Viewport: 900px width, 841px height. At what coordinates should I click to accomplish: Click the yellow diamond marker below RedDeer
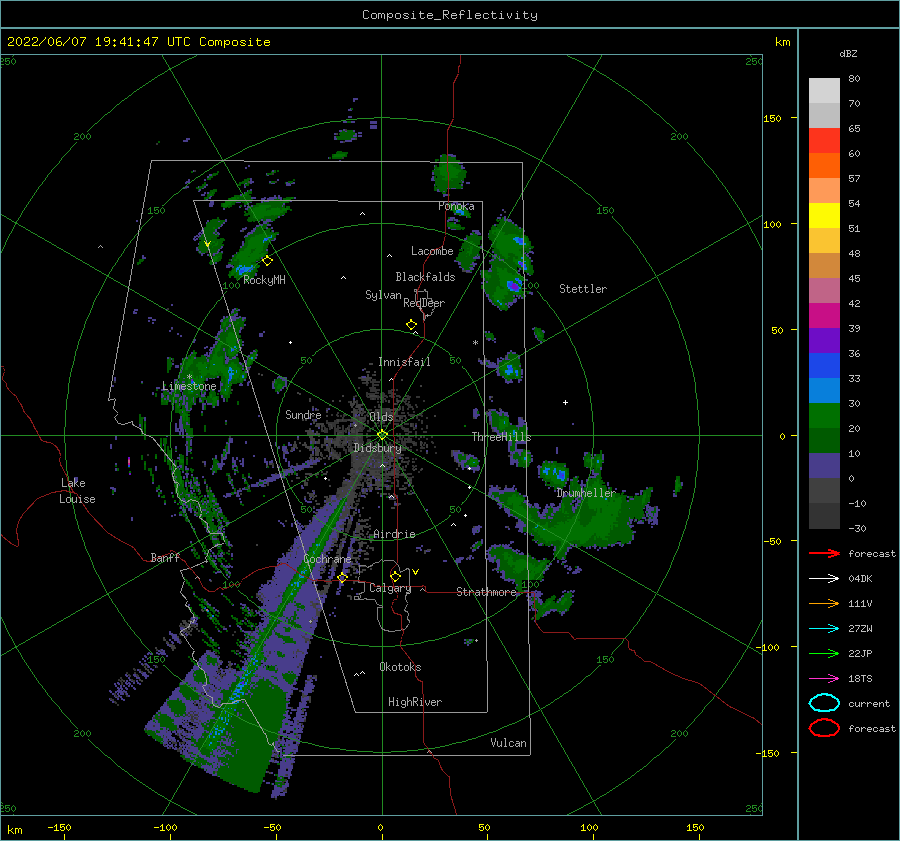point(411,324)
